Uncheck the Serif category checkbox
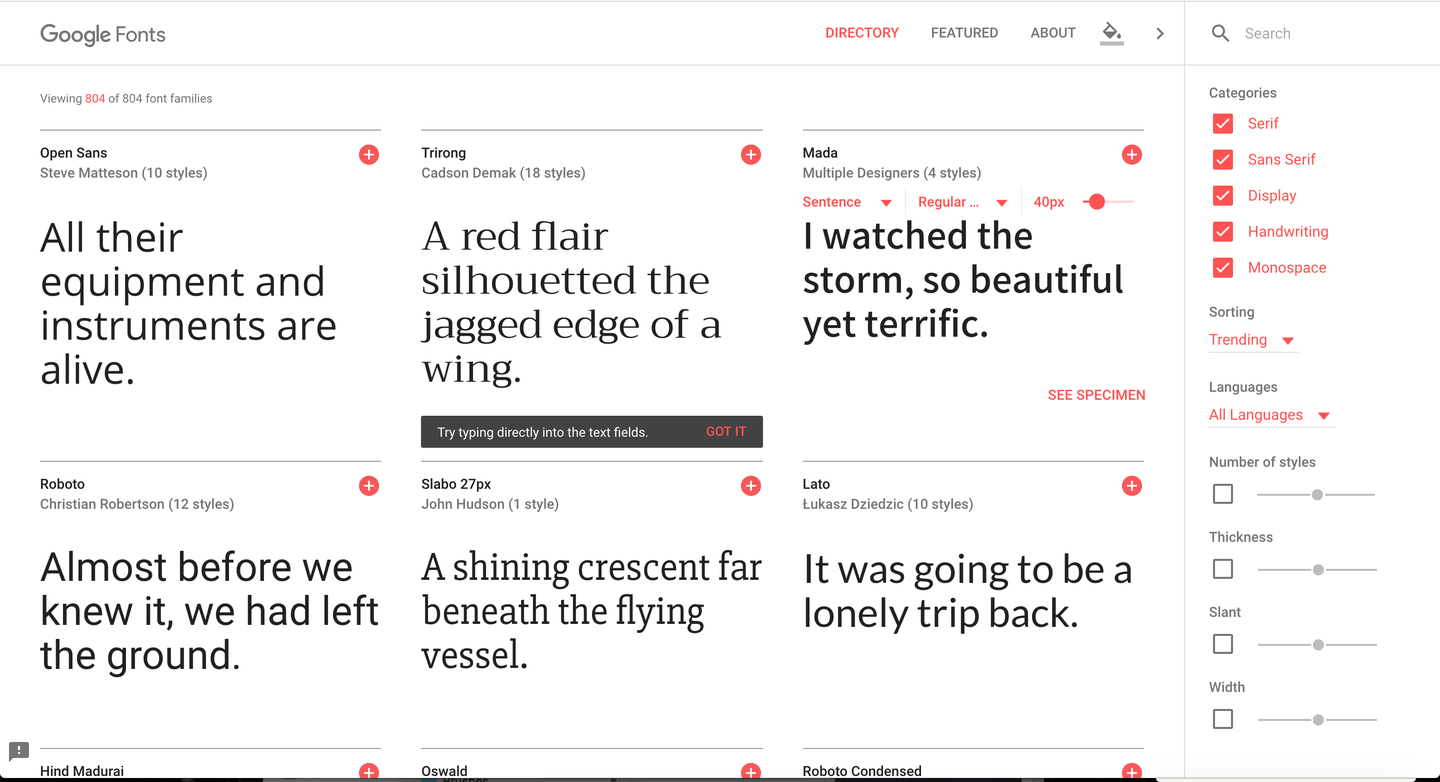Screen dimensions: 1440x782 tap(1223, 124)
